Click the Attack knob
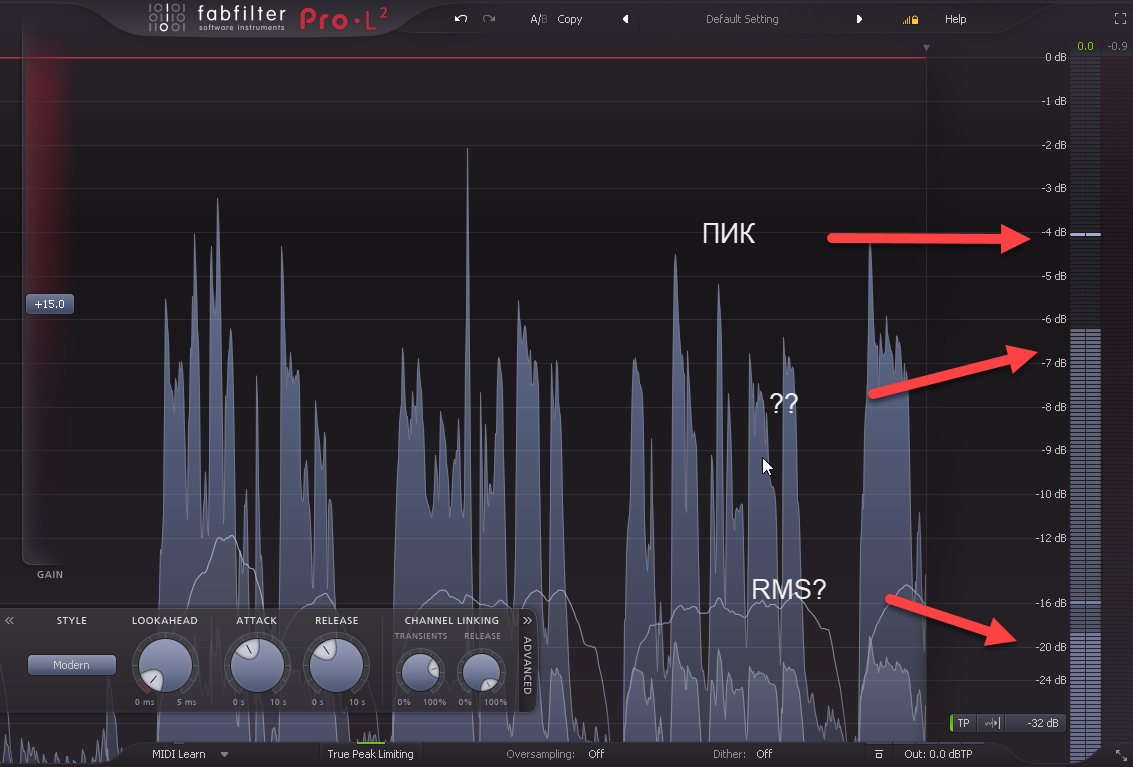The height and width of the screenshot is (767, 1133). pyautogui.click(x=257, y=665)
